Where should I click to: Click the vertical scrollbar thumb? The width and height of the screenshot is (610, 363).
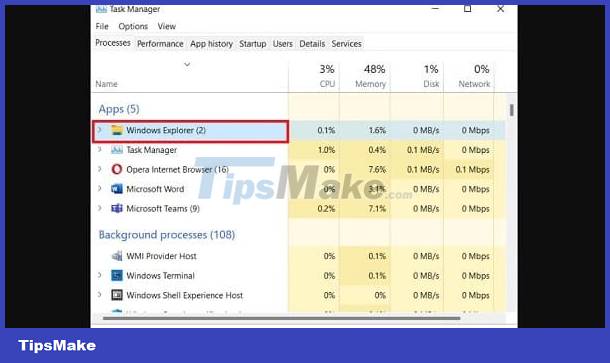tap(511, 110)
